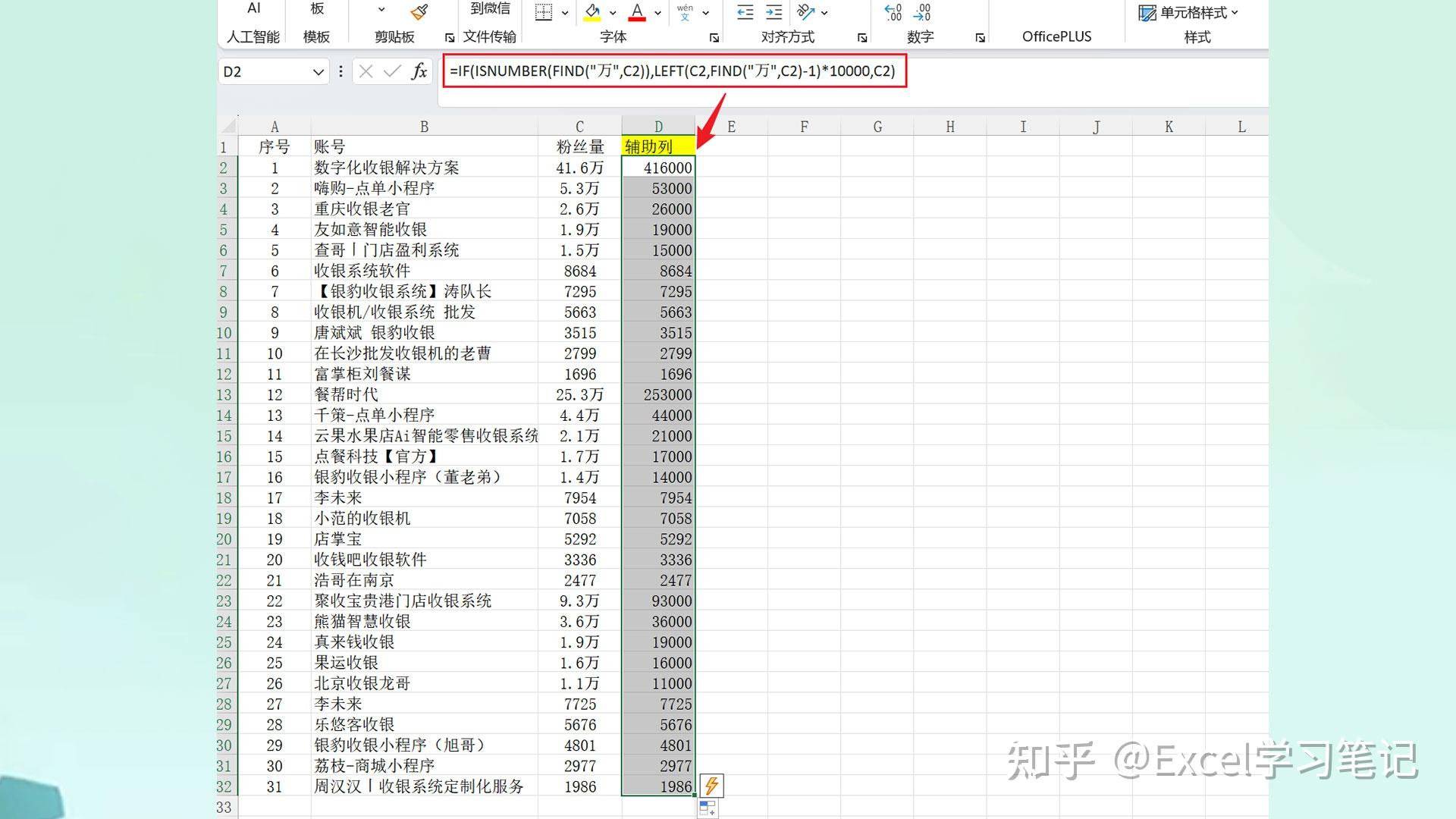
Task: Select the Format Painter brush icon
Action: [419, 11]
